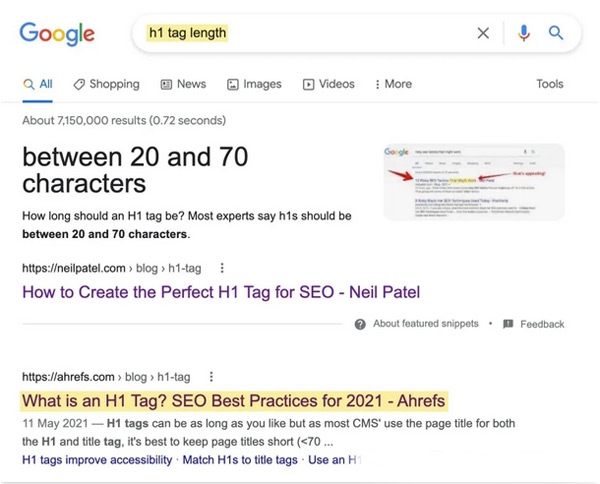Screen dimensions: 600x484
Task: Clear the search query with X icon
Action: coord(483,33)
